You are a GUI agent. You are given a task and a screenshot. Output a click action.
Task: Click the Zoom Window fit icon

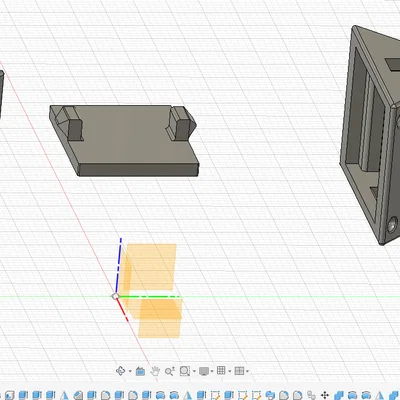(x=185, y=371)
